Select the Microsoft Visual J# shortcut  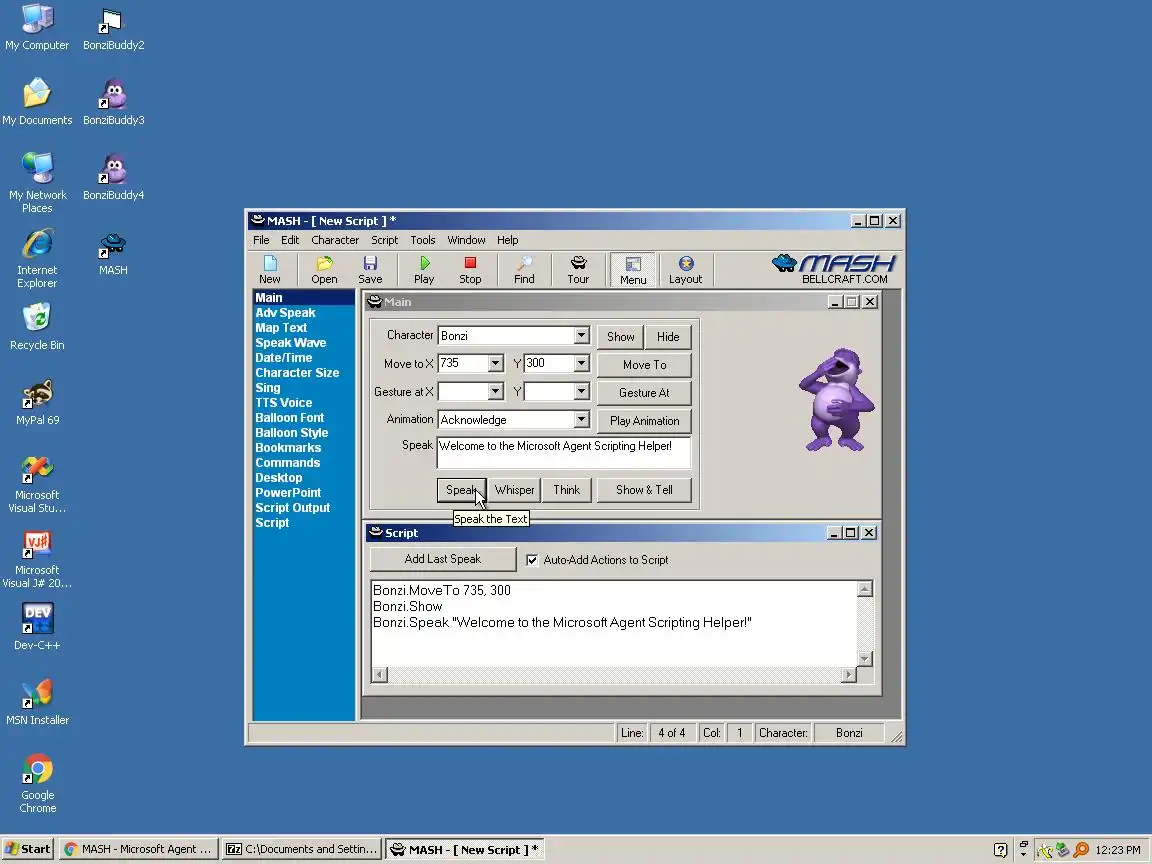point(37,559)
